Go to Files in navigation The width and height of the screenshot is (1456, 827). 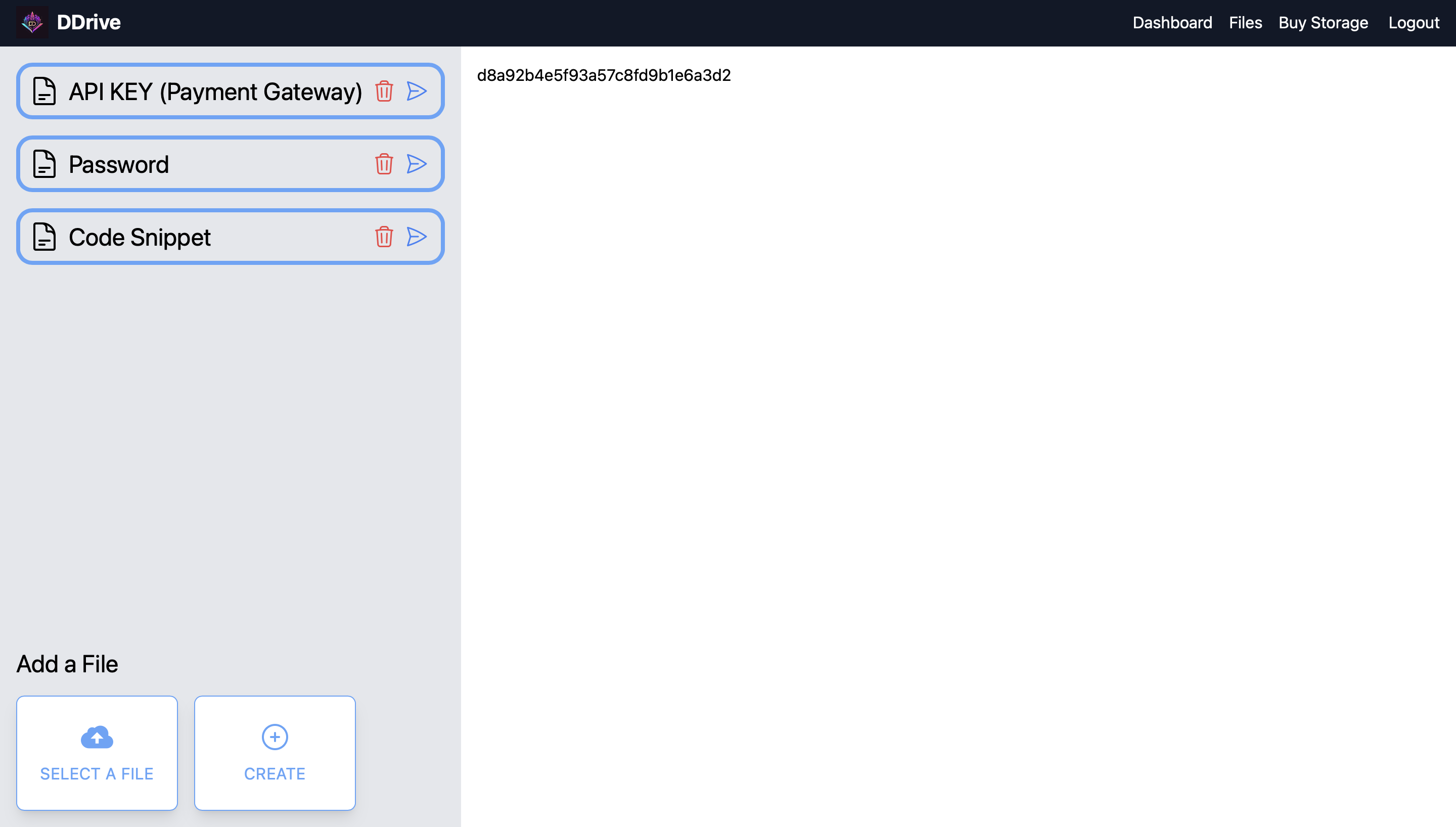[1245, 23]
